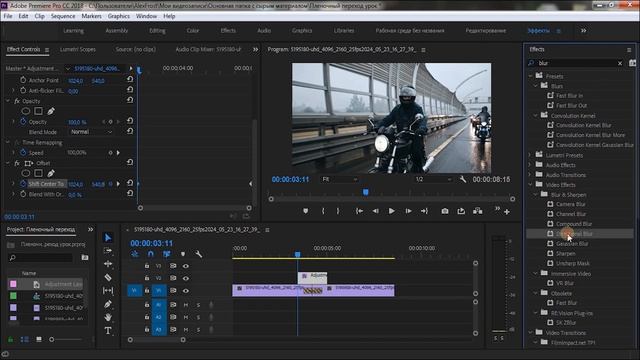Create Opacity ellipse mask
The width and height of the screenshot is (640, 360).
(x=26, y=111)
